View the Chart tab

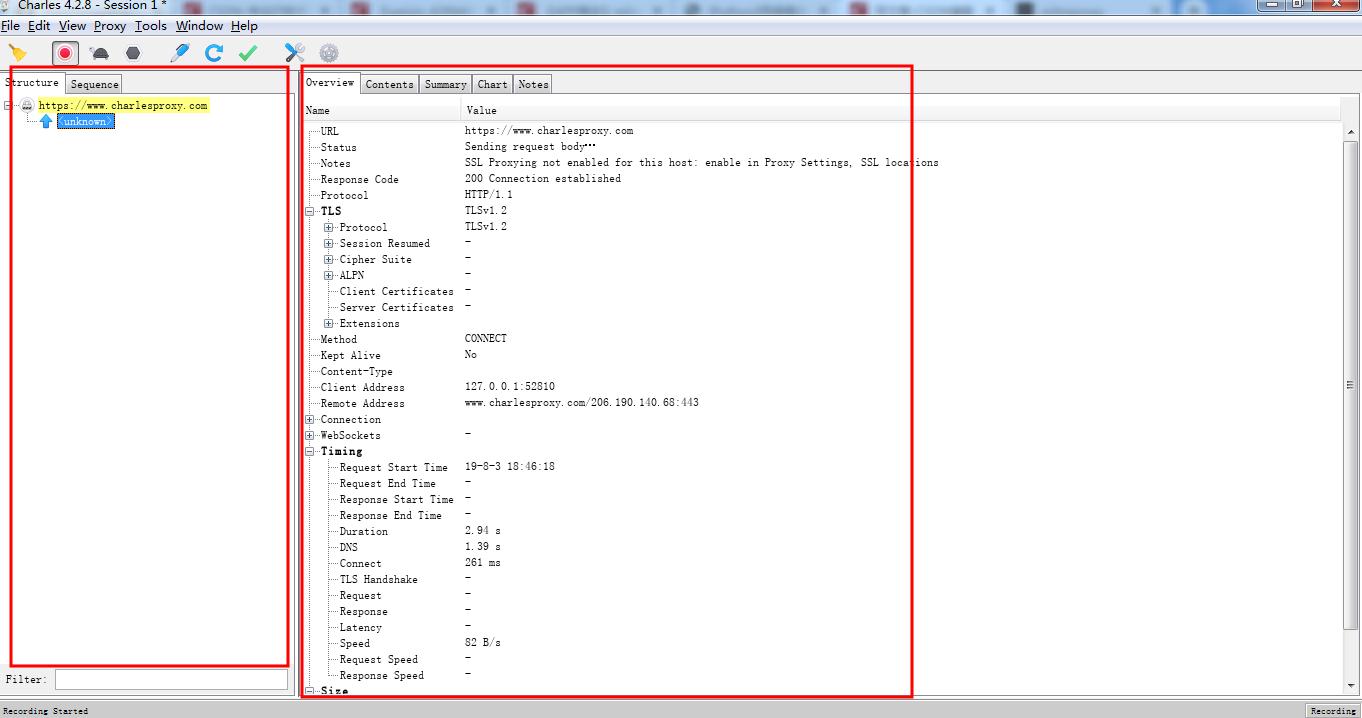[492, 84]
